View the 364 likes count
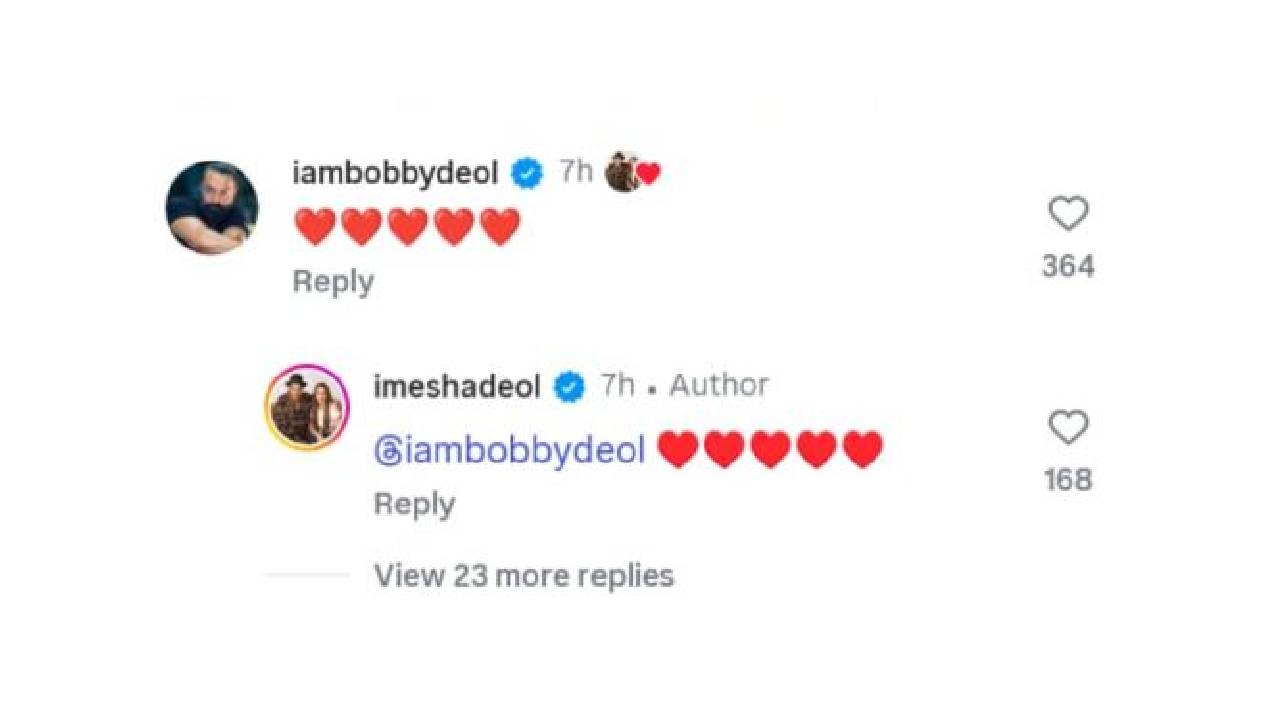1280x720 pixels. pos(1068,267)
